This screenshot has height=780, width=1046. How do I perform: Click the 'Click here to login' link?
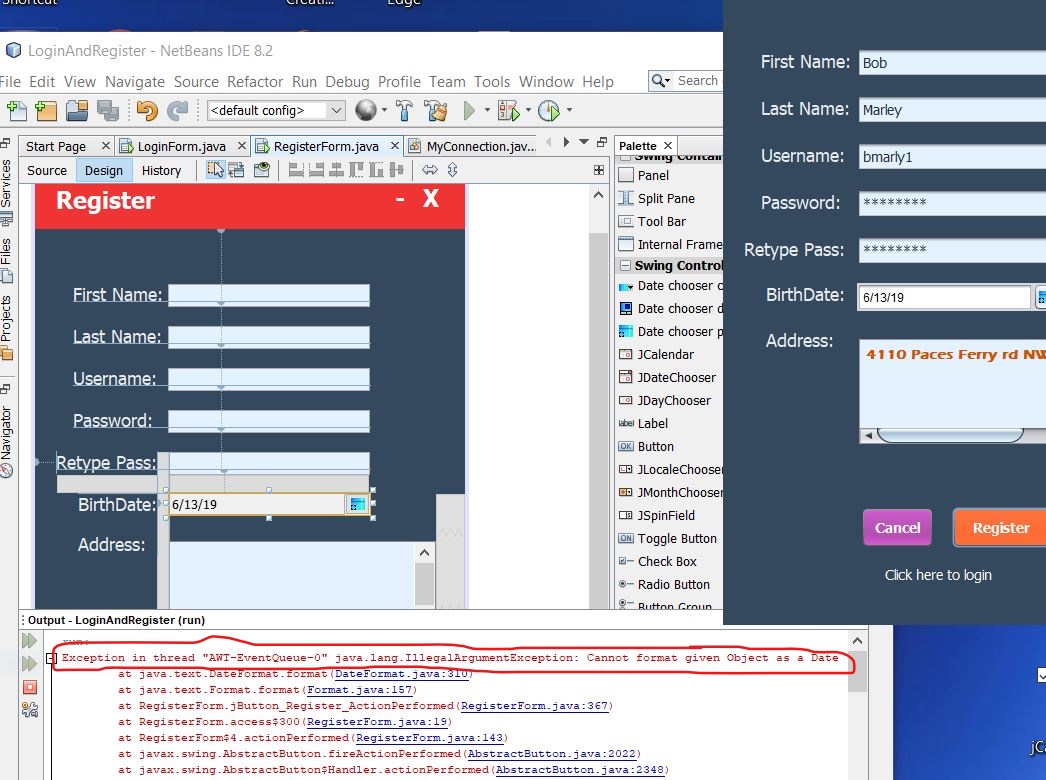[x=938, y=575]
